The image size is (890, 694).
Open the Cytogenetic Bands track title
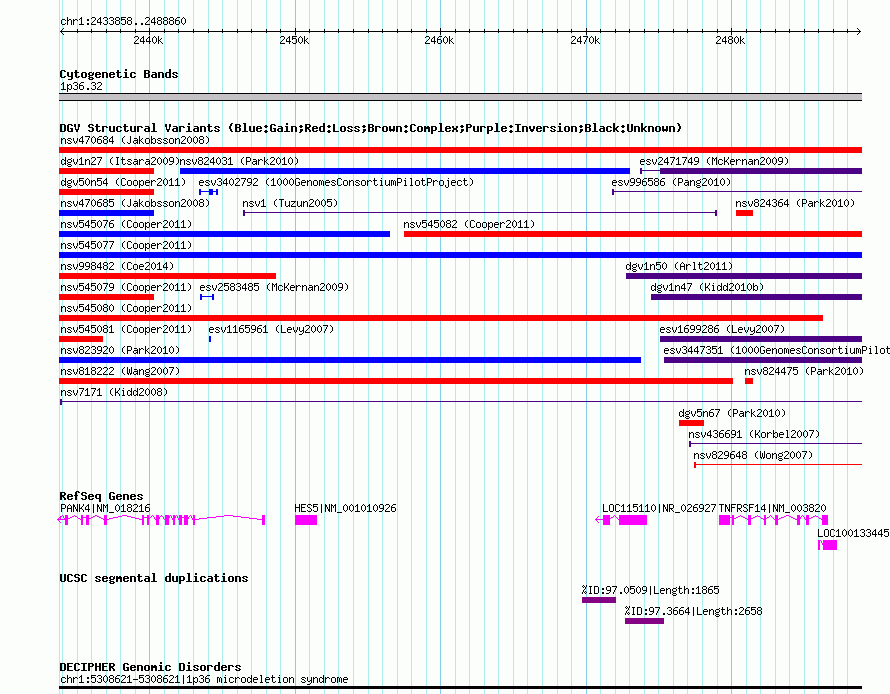click(x=119, y=74)
